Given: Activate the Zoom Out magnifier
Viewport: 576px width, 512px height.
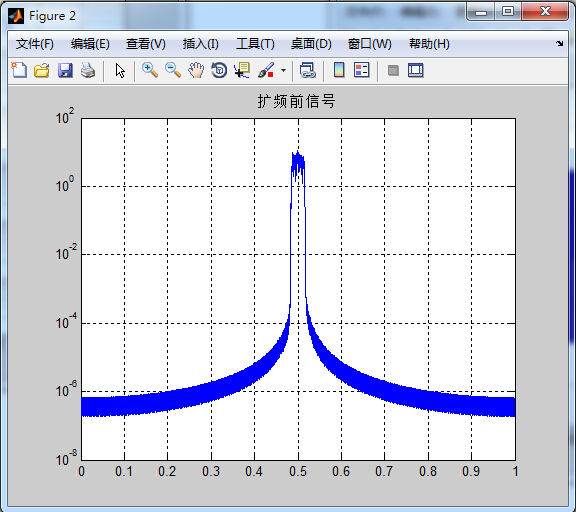Looking at the screenshot, I should [173, 70].
